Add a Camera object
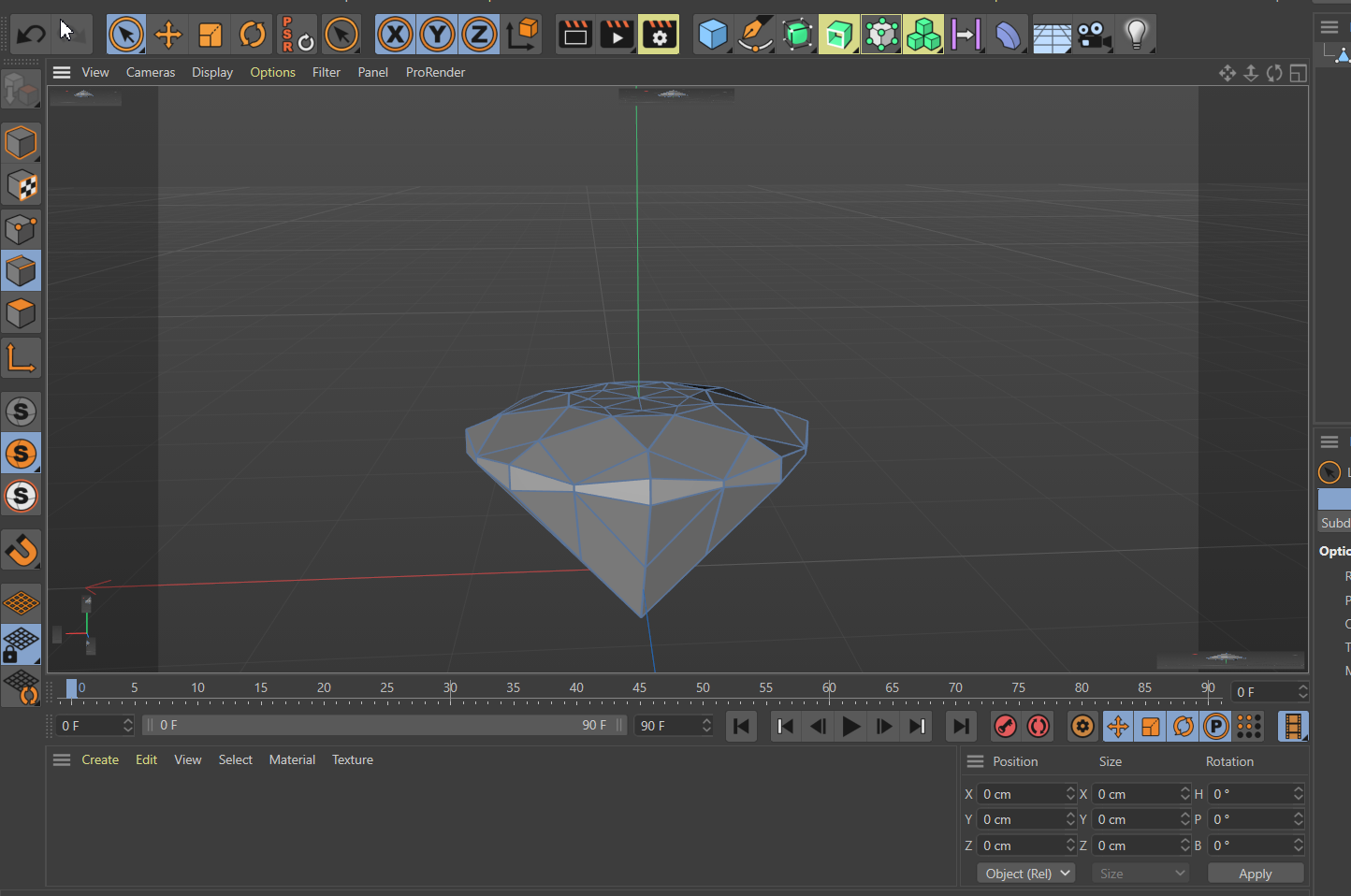The width and height of the screenshot is (1351, 896). click(x=1094, y=36)
